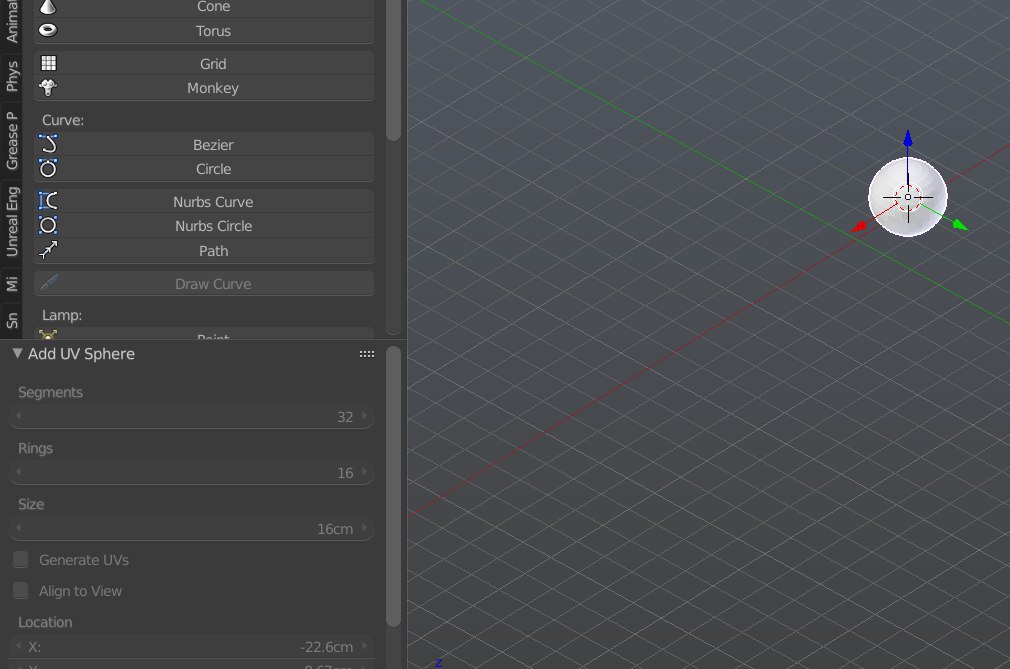Viewport: 1010px width, 669px height.
Task: Add a Bezier curve
Action: tap(204, 145)
